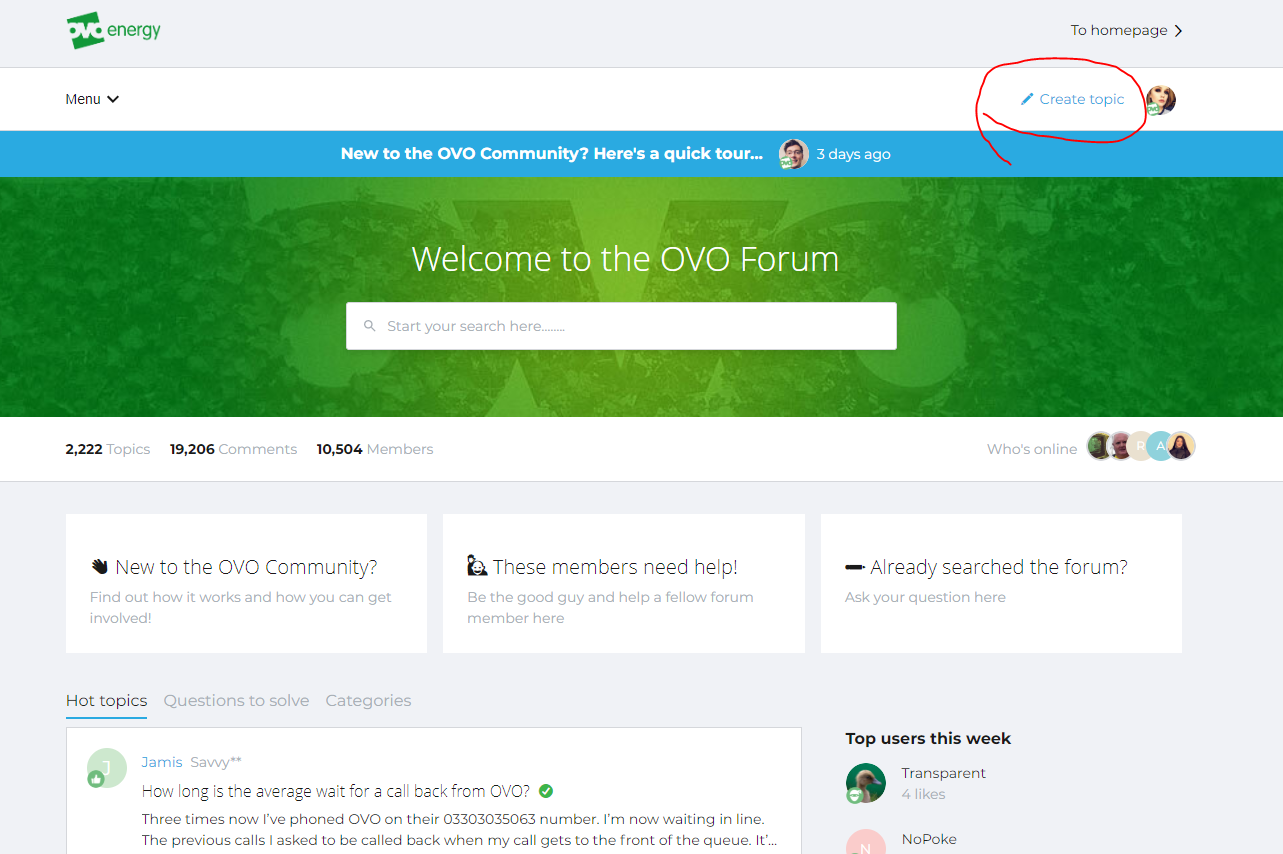Click the online user avatar with letter A
Screen dimensions: 1283x854
point(1160,446)
